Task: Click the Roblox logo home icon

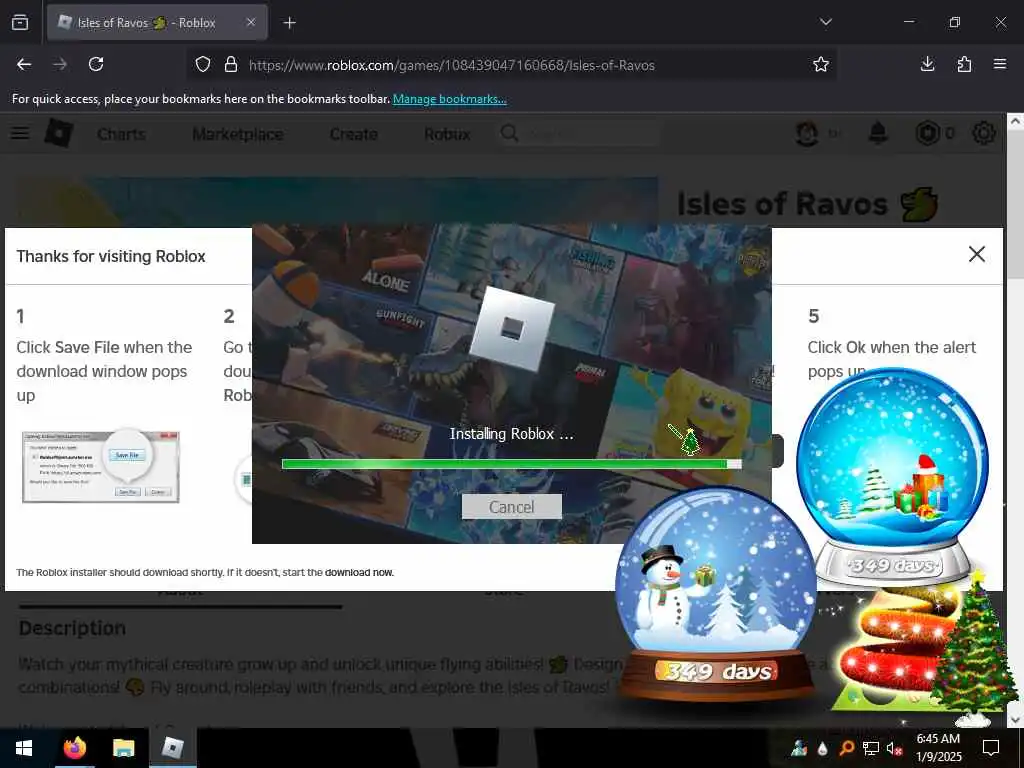Action: 59,133
